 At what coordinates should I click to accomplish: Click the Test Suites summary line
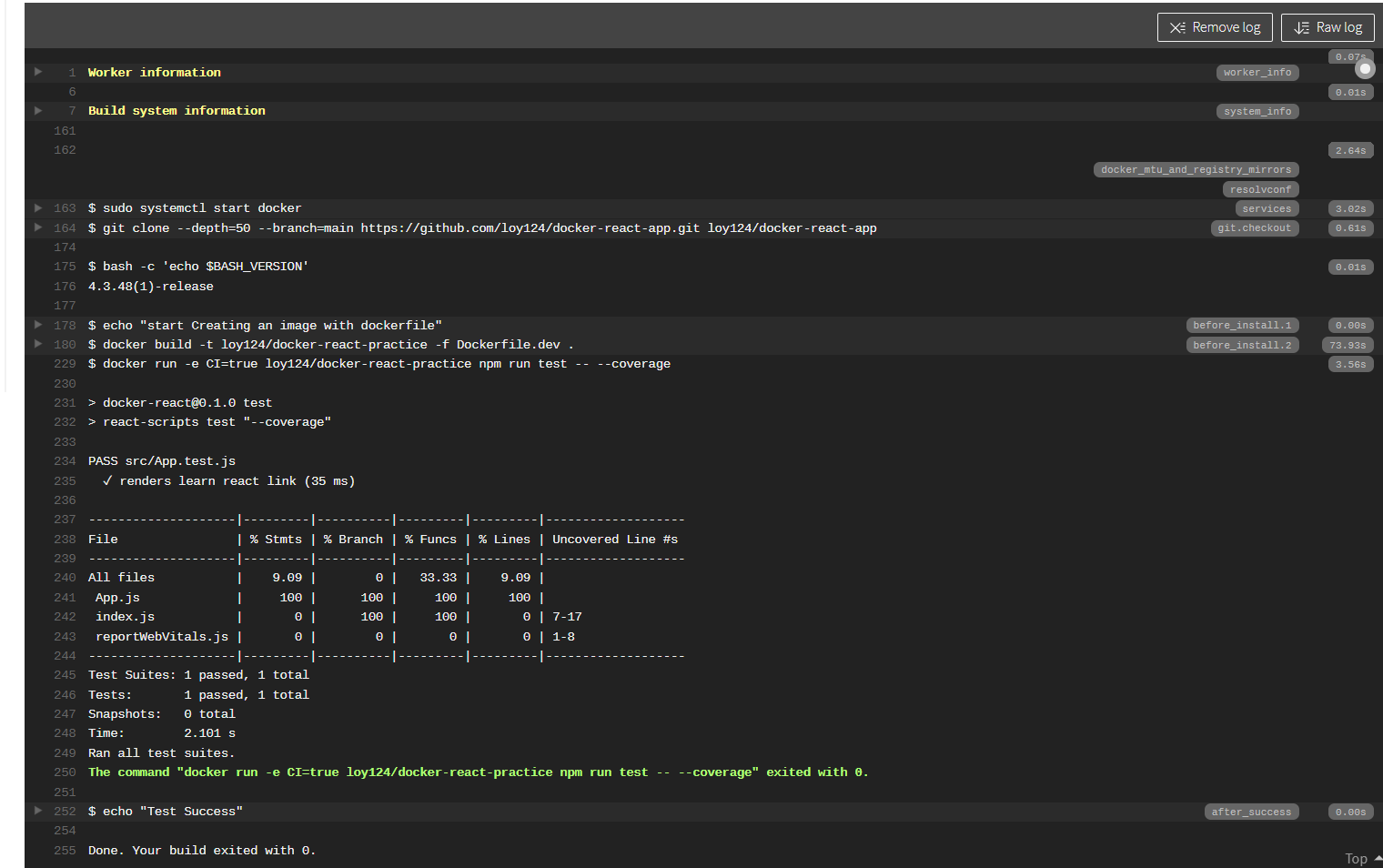tap(198, 675)
